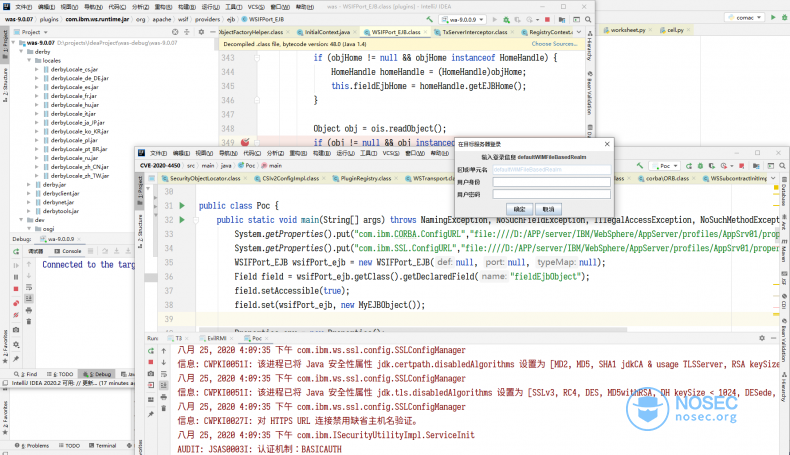Switch to TxServerInterceptor.class tab
The image size is (790, 455).
click(474, 32)
